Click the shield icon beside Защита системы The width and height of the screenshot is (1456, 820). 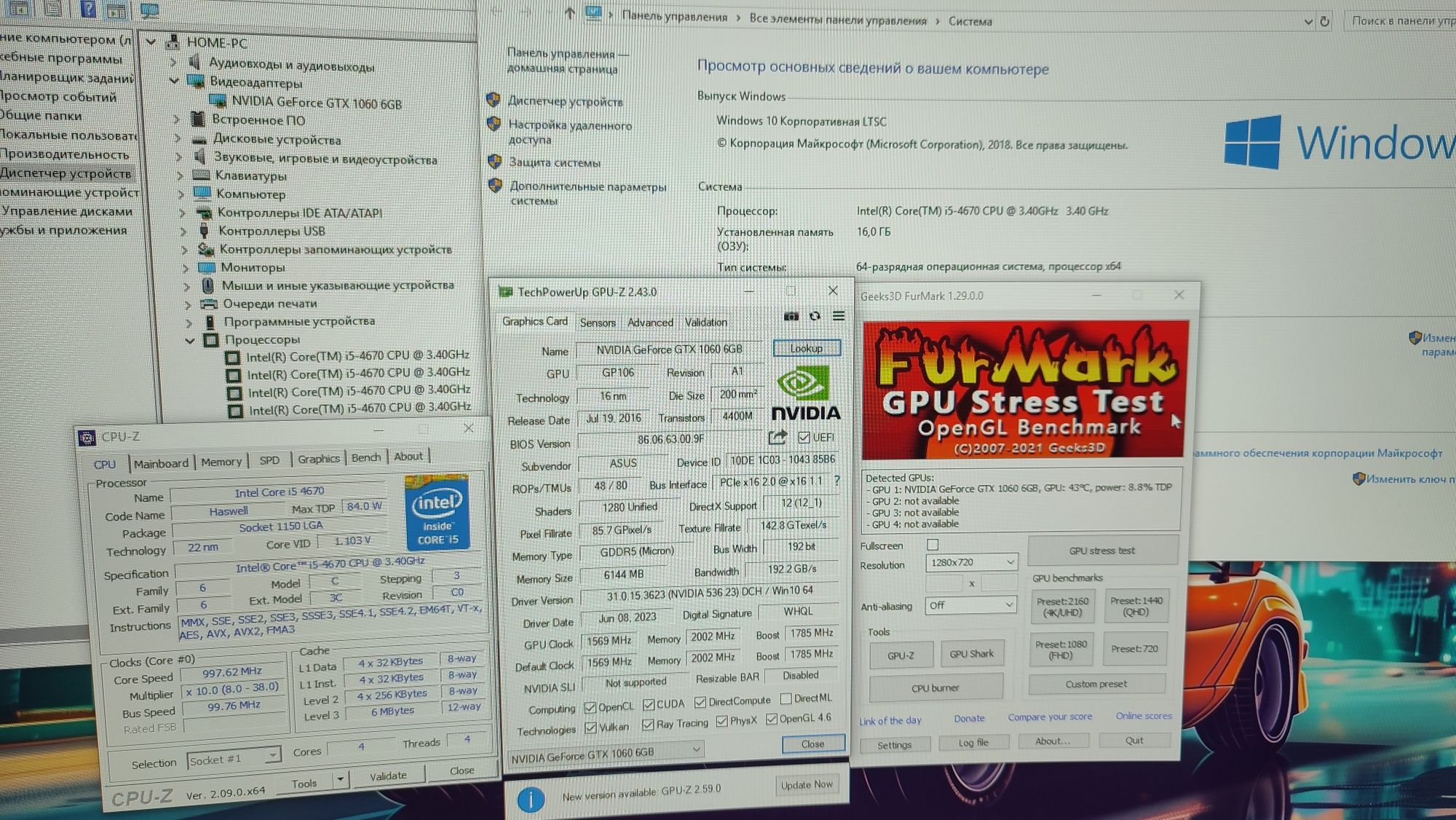point(495,161)
